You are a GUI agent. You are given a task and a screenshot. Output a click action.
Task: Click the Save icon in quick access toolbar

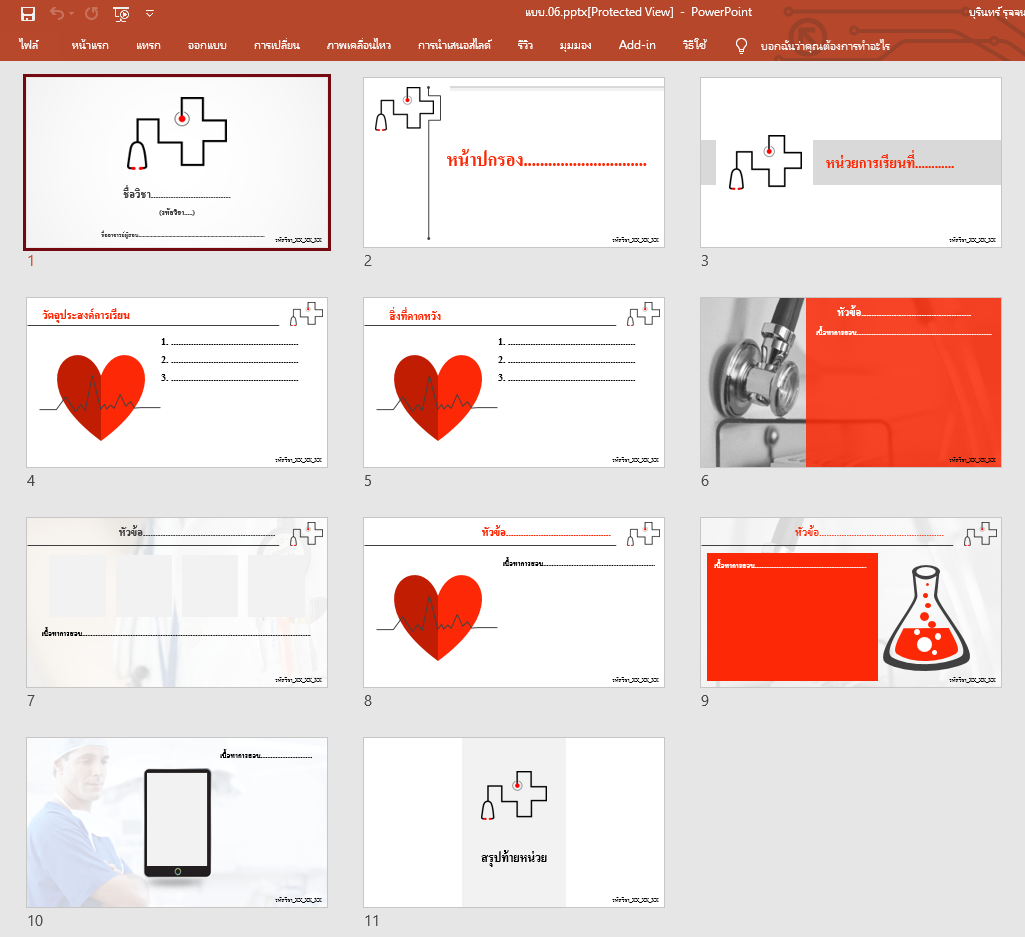point(28,13)
